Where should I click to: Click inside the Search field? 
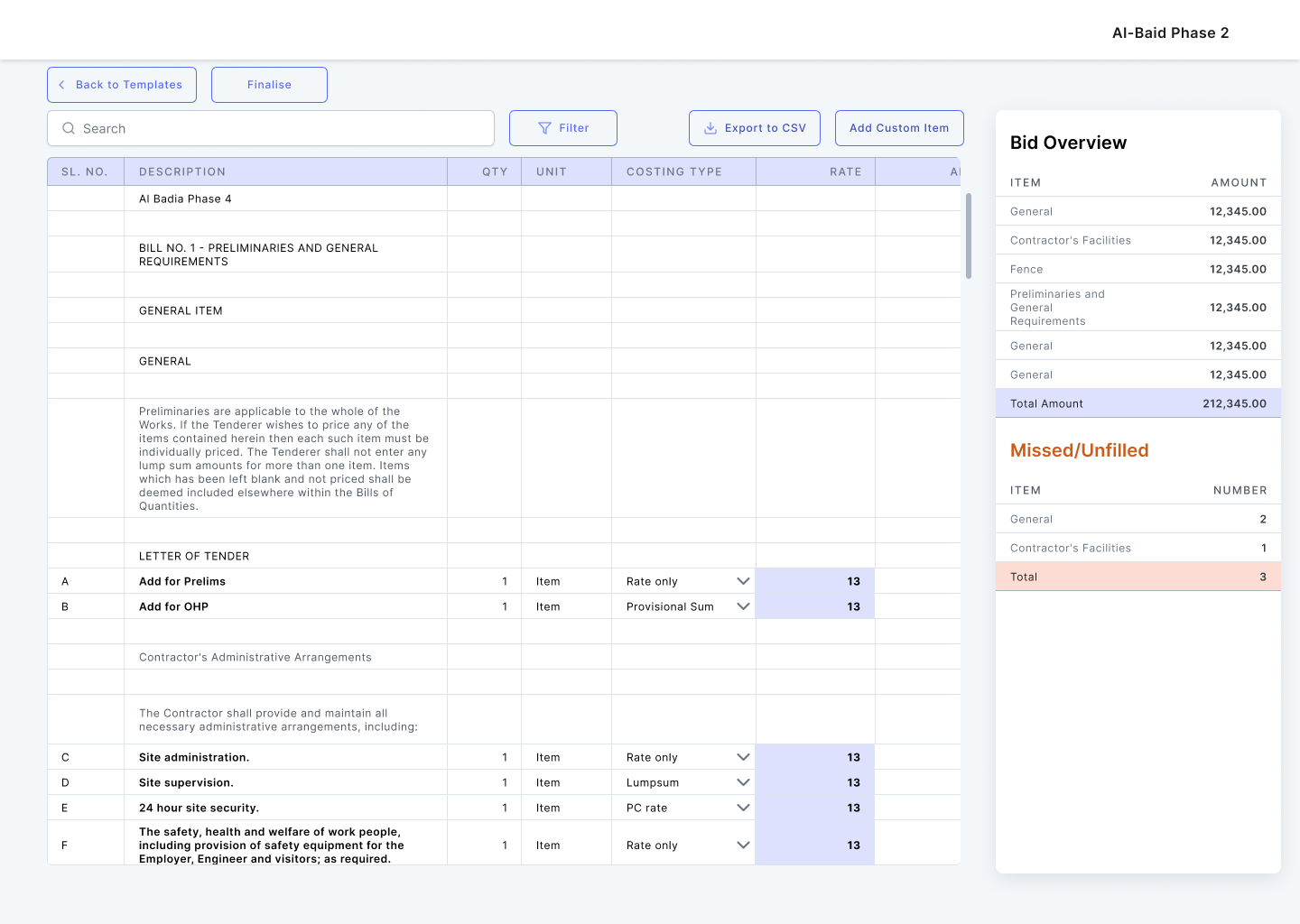click(x=271, y=128)
